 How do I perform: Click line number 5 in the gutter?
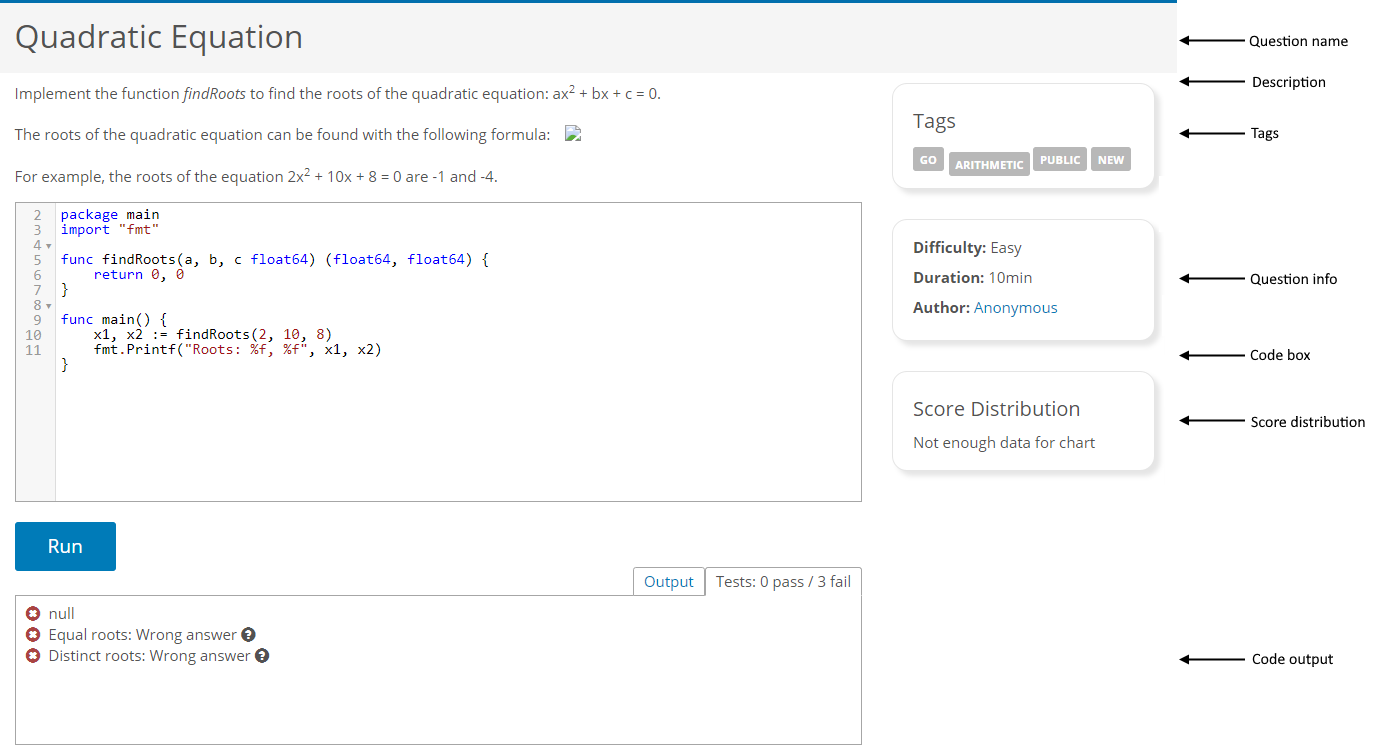tap(37, 260)
